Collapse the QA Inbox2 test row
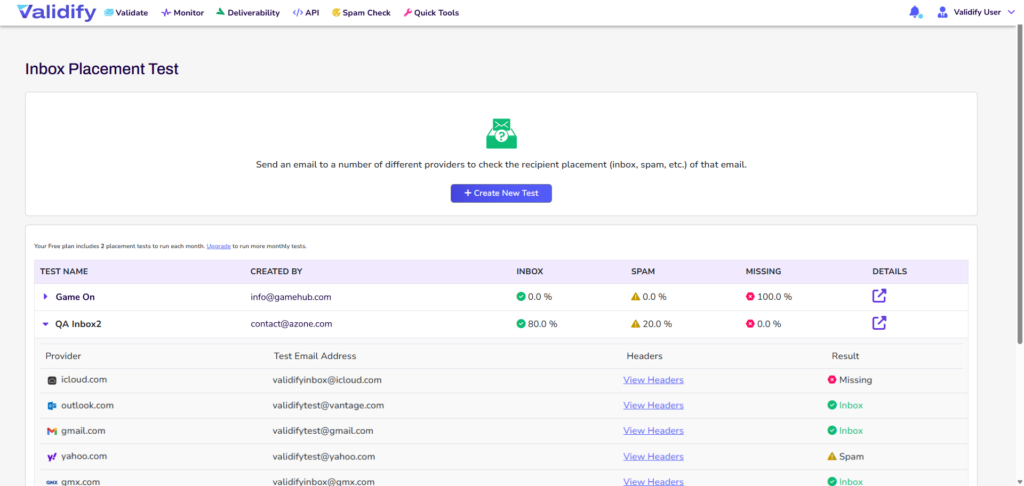 tap(45, 324)
